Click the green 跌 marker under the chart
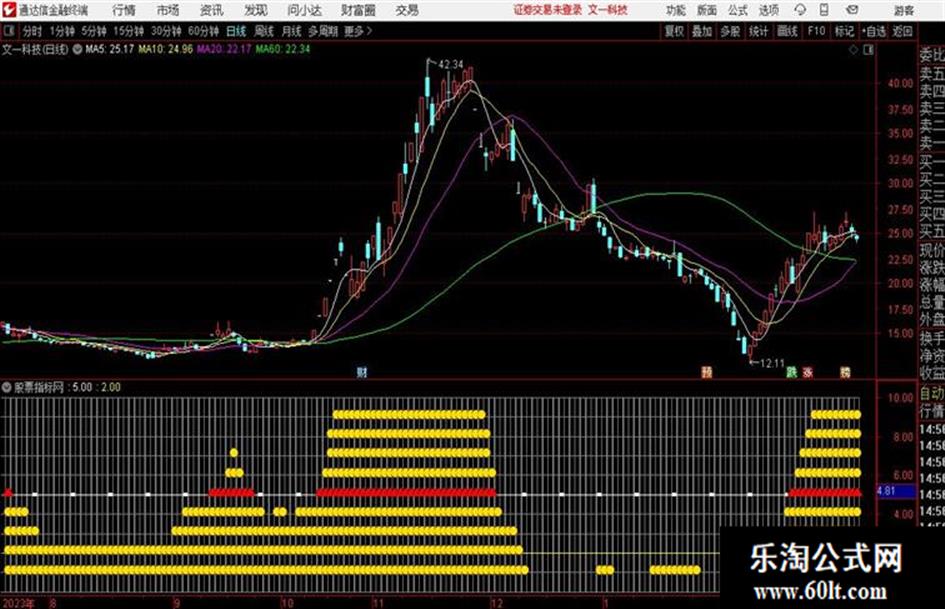 792,372
